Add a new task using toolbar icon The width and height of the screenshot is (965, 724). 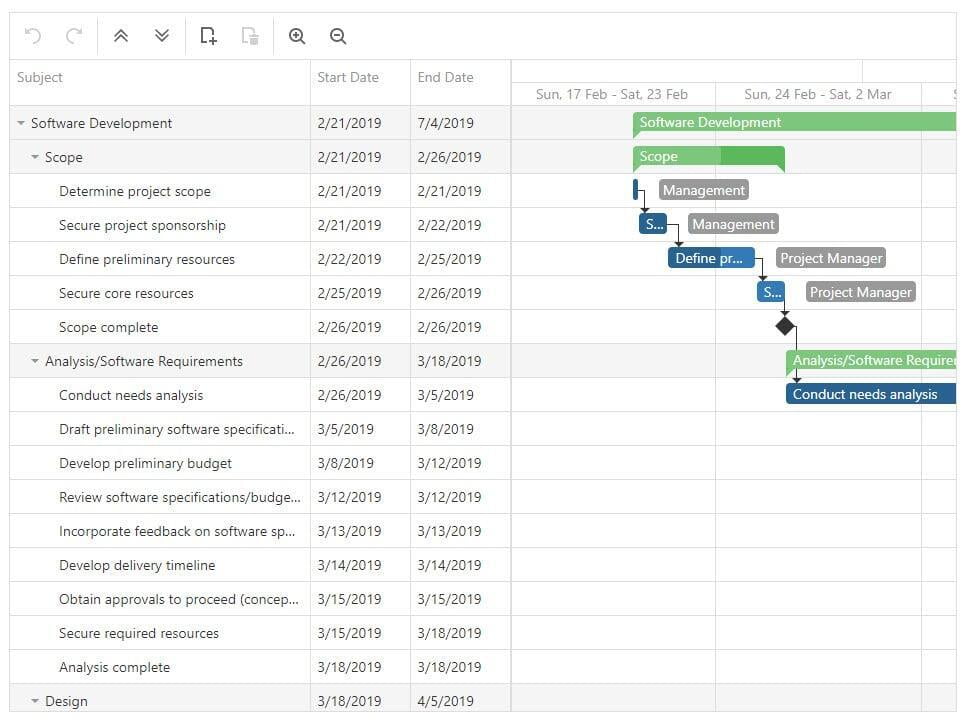[208, 36]
